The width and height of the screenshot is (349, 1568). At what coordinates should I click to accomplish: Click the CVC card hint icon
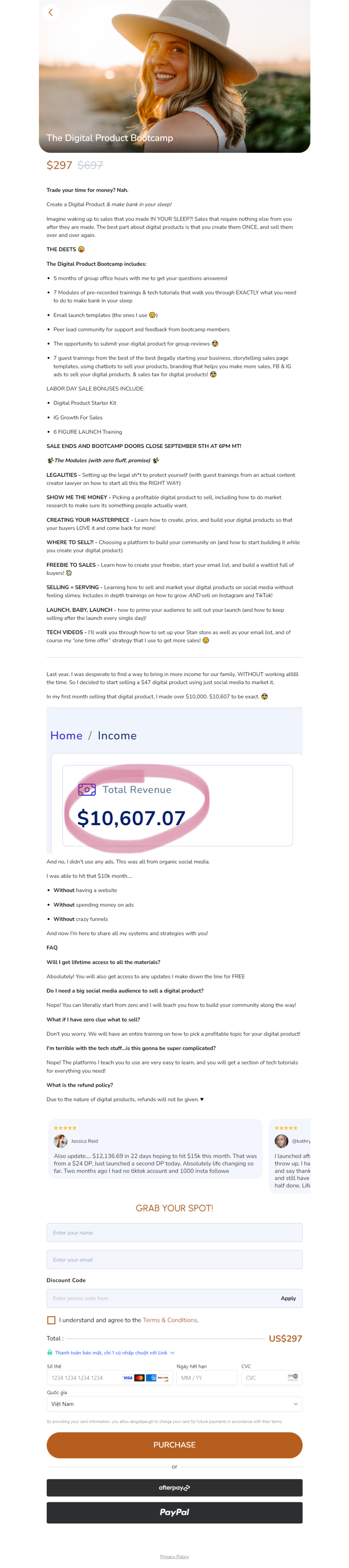pyautogui.click(x=292, y=1377)
